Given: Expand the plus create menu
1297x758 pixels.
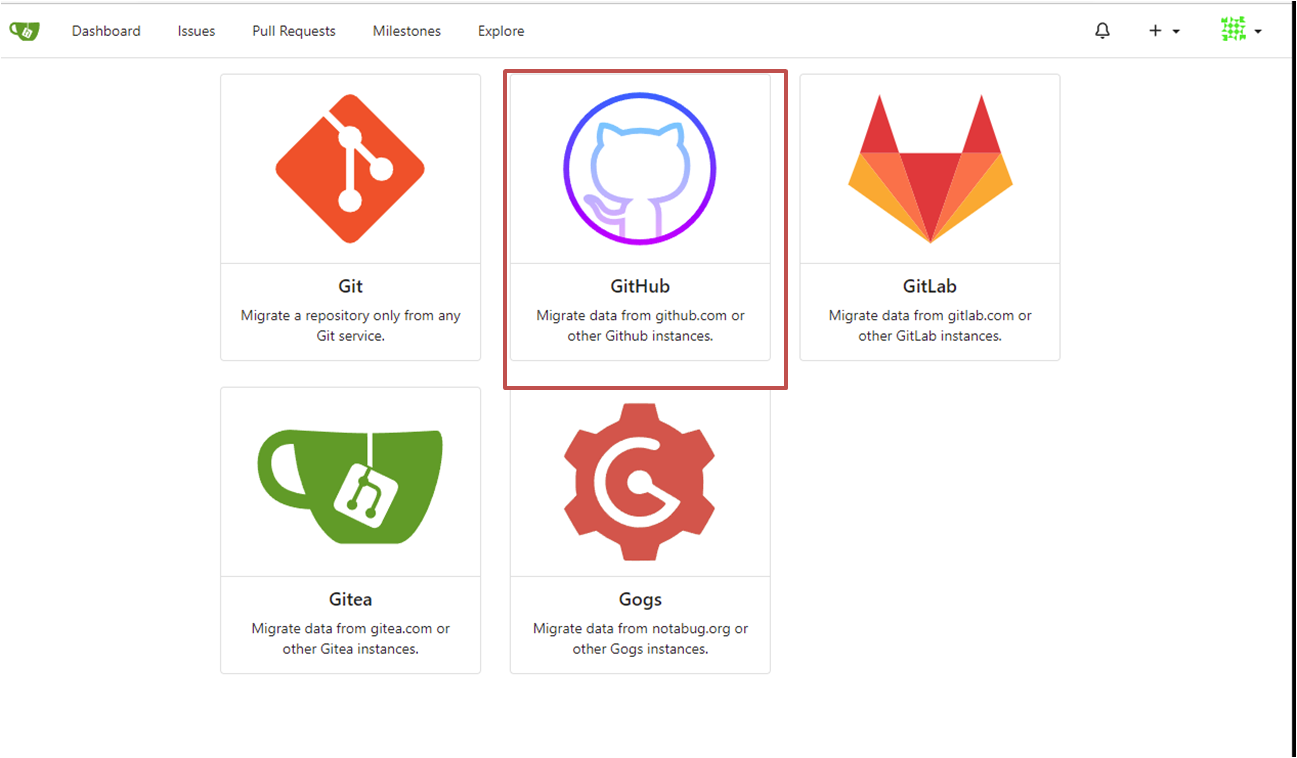Looking at the screenshot, I should 1164,31.
